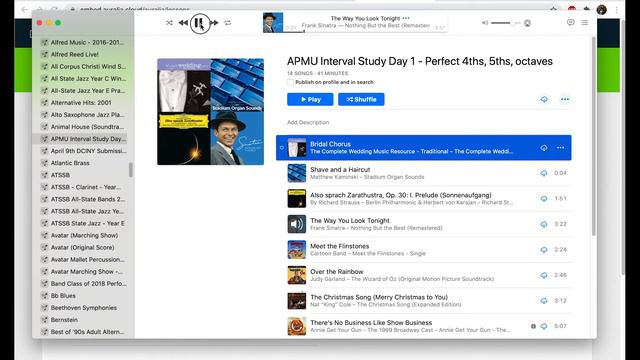This screenshot has width=640, height=360.
Task: Download Over the Rainbow
Action: (544, 275)
